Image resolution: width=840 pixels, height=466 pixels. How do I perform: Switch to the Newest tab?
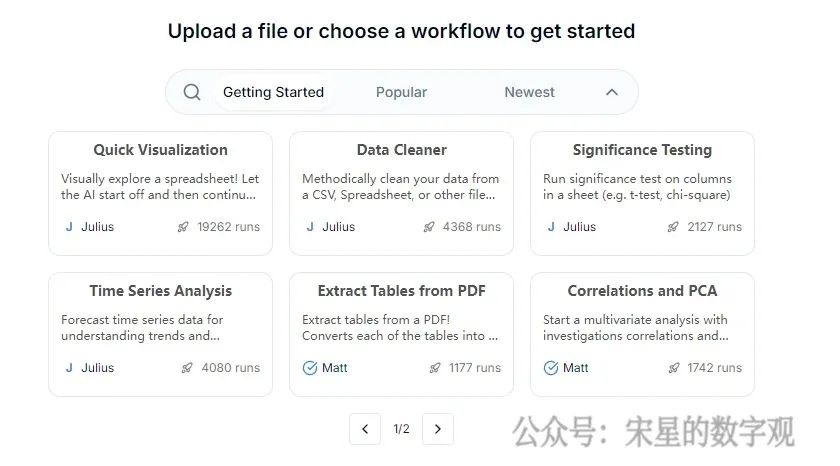coord(529,92)
